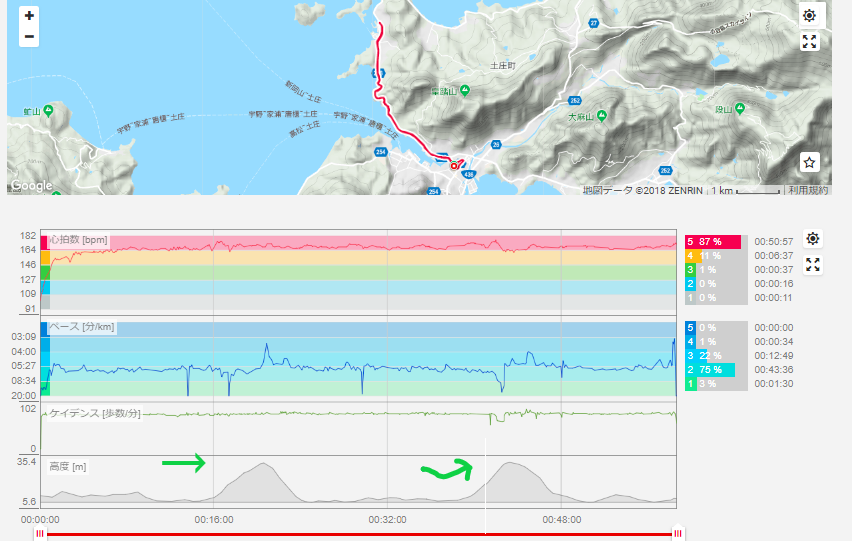Image resolution: width=852 pixels, height=541 pixels.
Task: Click the left red range slider handle
Action: pyautogui.click(x=40, y=534)
